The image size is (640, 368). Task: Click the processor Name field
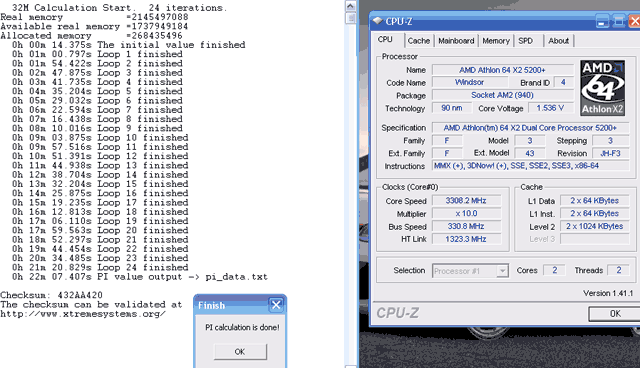click(x=502, y=70)
